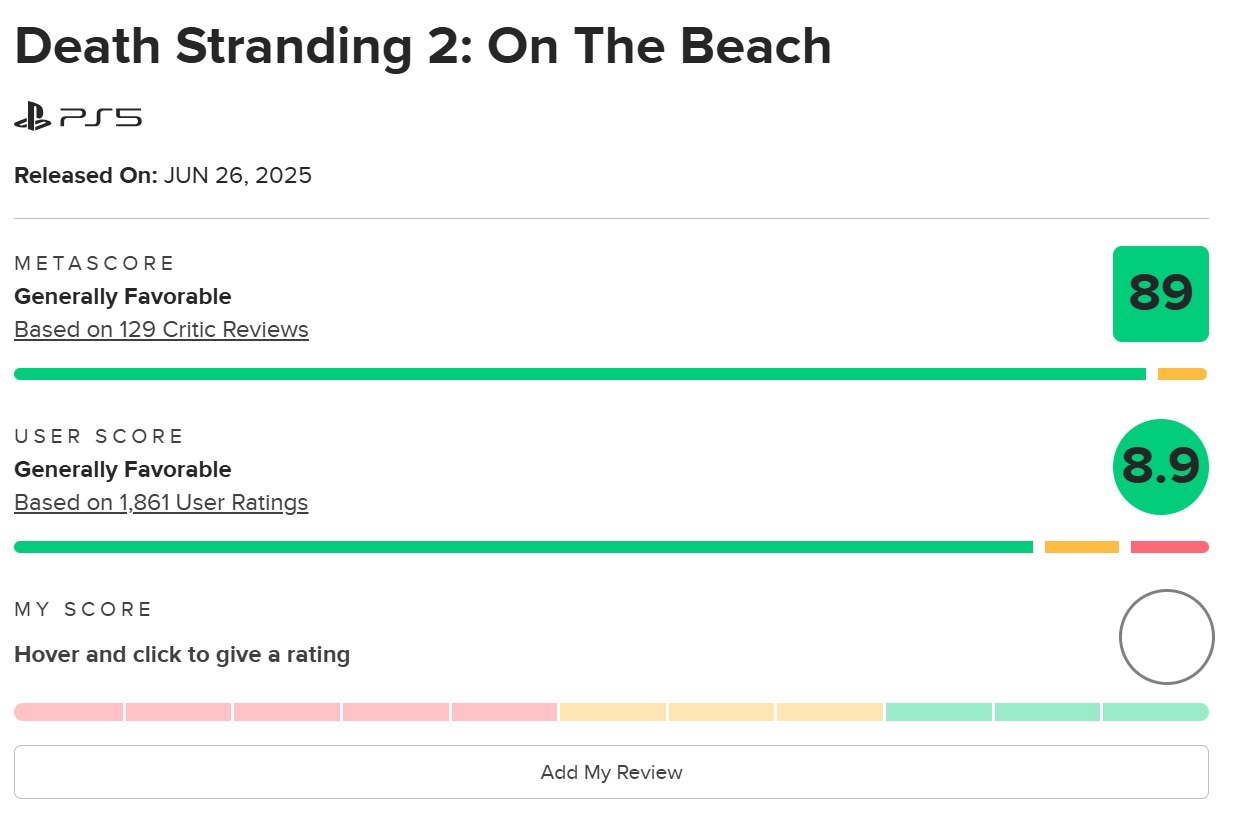Click green positive portion of User Score bar
The image size is (1235, 819).
pyautogui.click(x=523, y=547)
